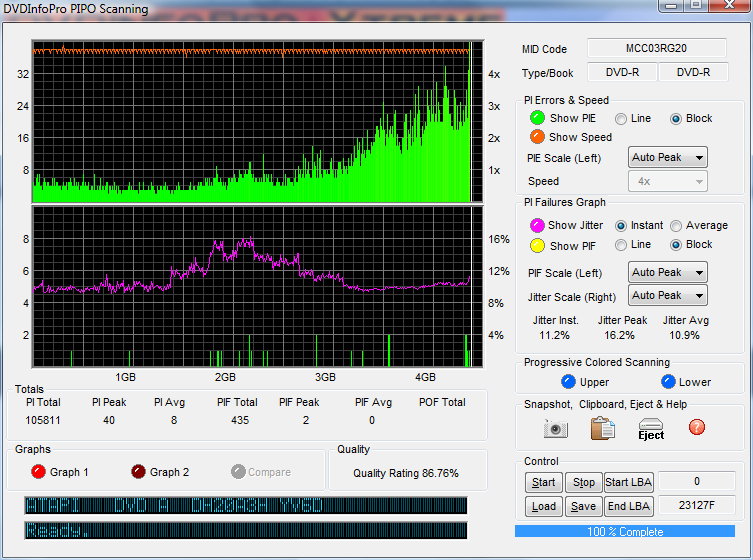The width and height of the screenshot is (753, 560).
Task: Select Instant jitter radio button
Action: coord(621,226)
